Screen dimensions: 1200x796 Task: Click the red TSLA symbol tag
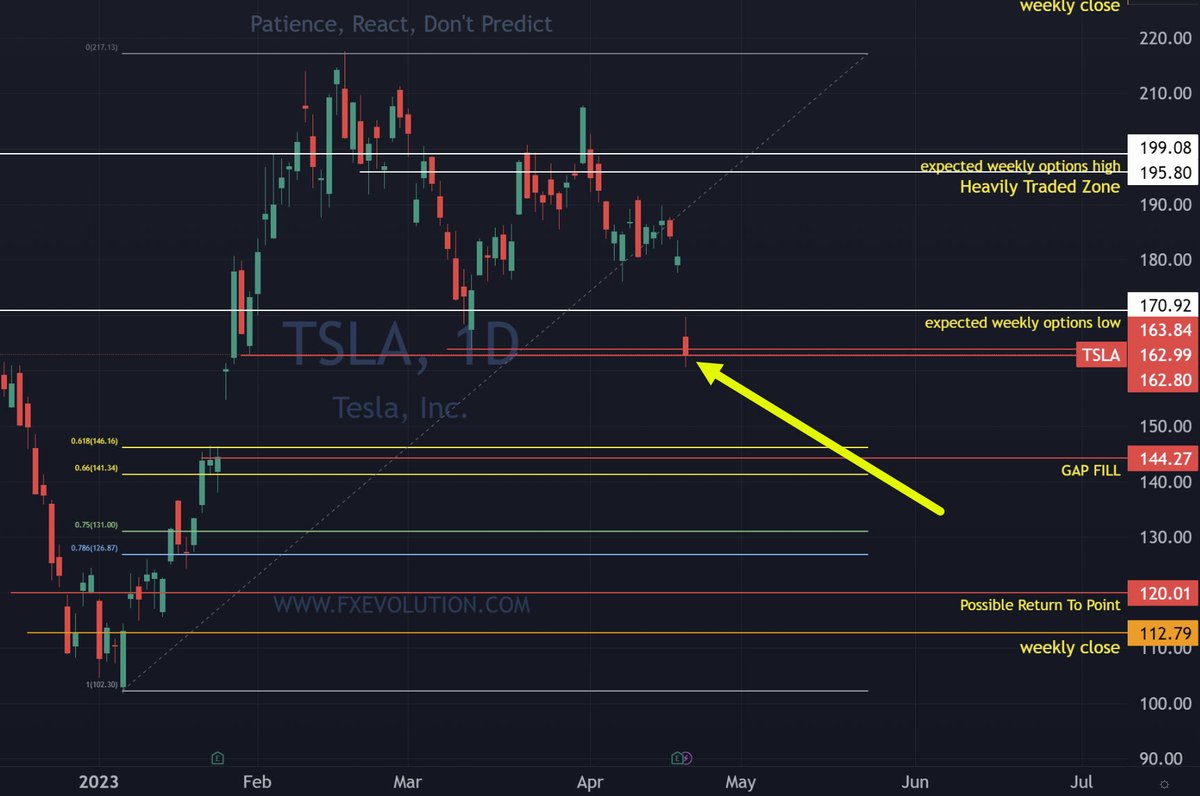tap(1101, 355)
